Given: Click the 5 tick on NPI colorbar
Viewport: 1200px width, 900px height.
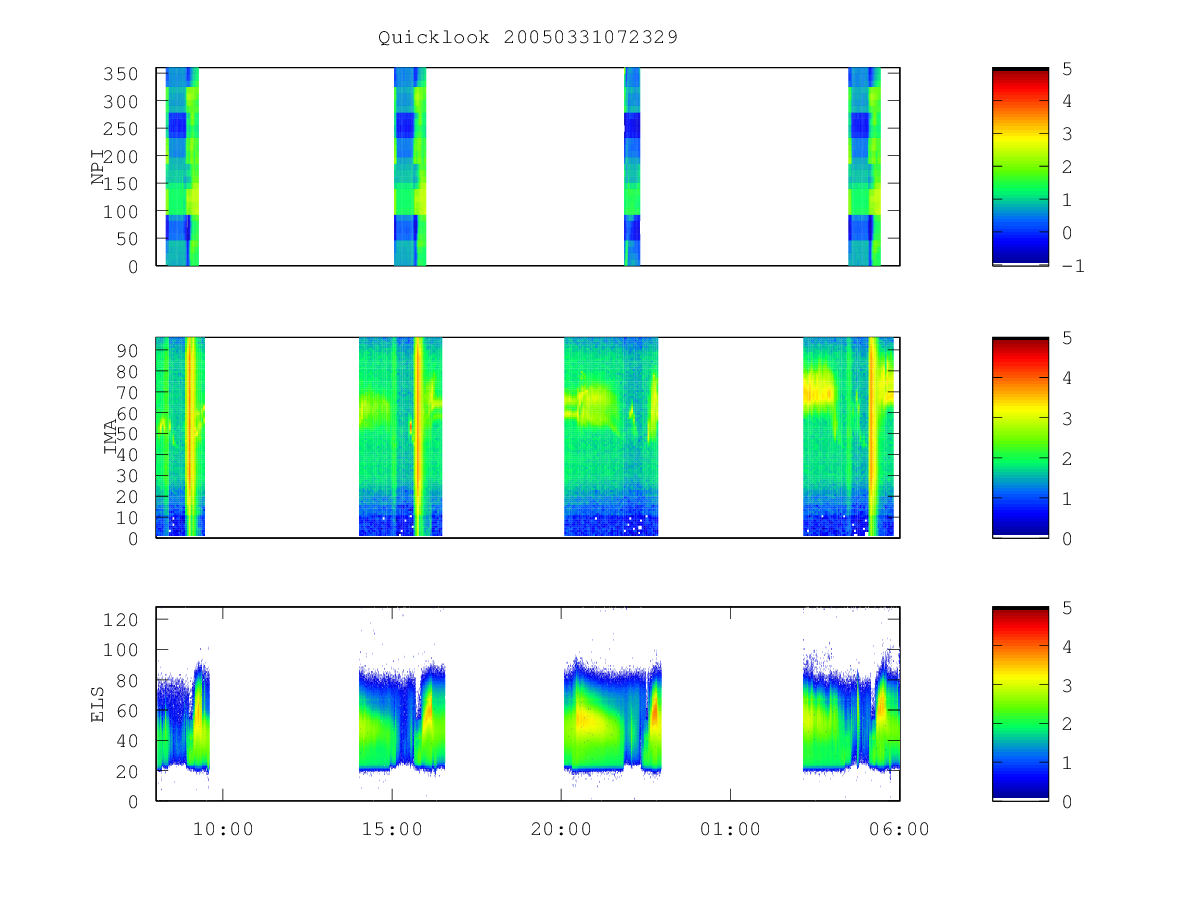Looking at the screenshot, I should (x=1068, y=68).
